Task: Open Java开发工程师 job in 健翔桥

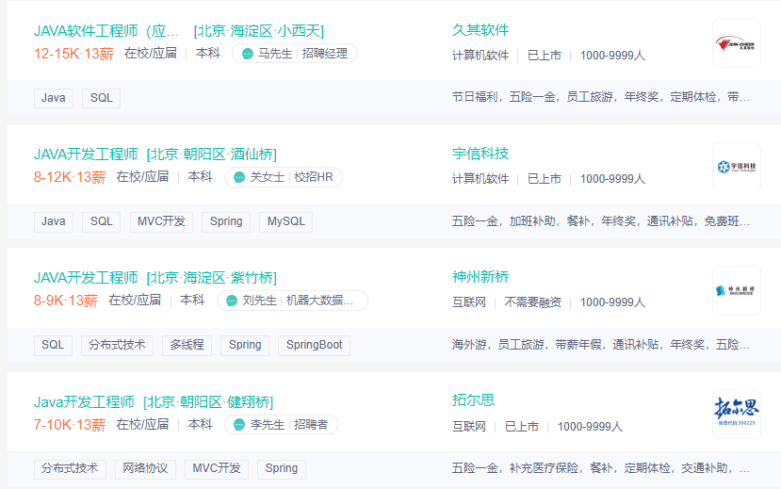Action: point(84,402)
